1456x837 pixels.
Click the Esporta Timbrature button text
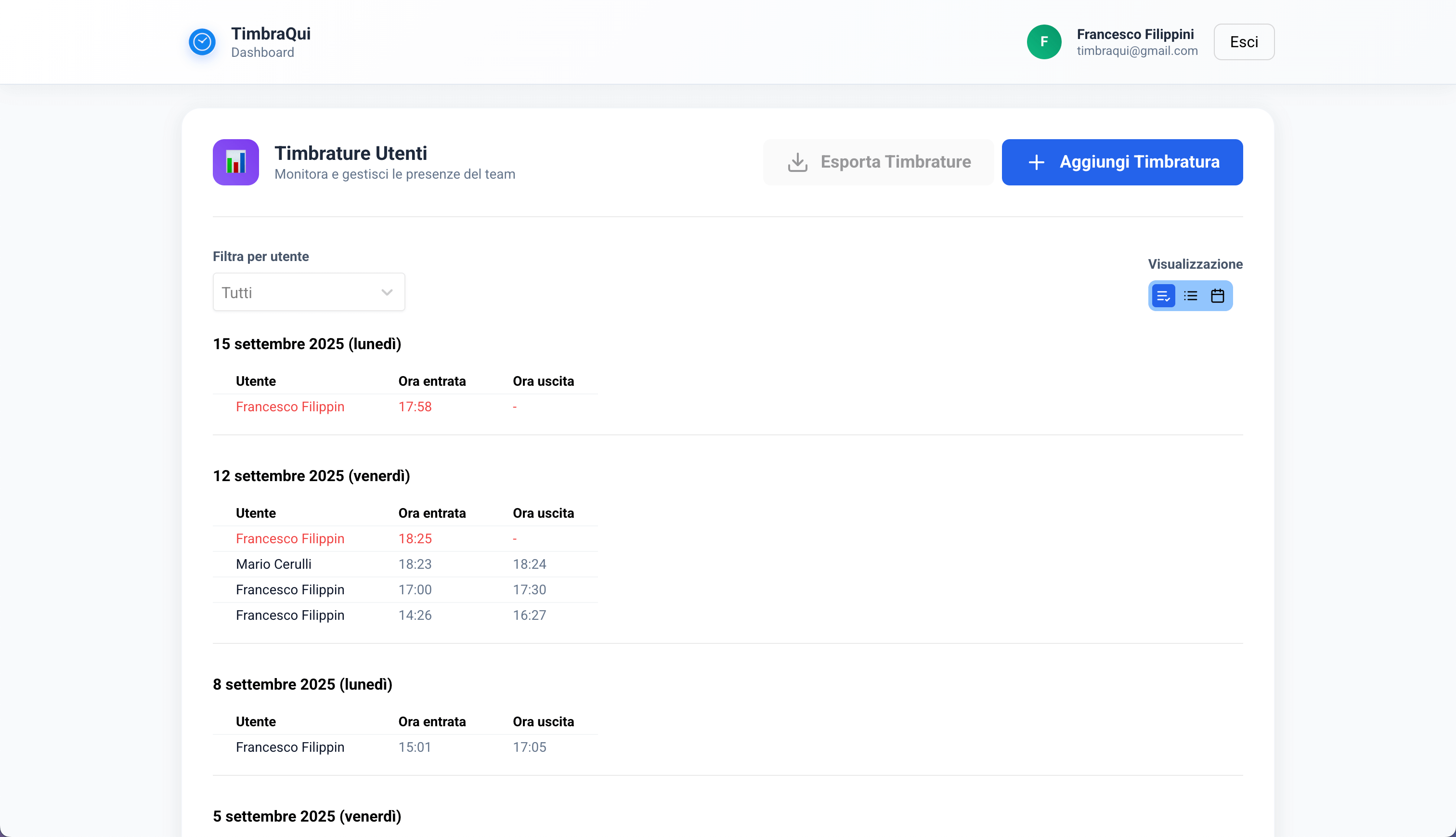(x=895, y=162)
